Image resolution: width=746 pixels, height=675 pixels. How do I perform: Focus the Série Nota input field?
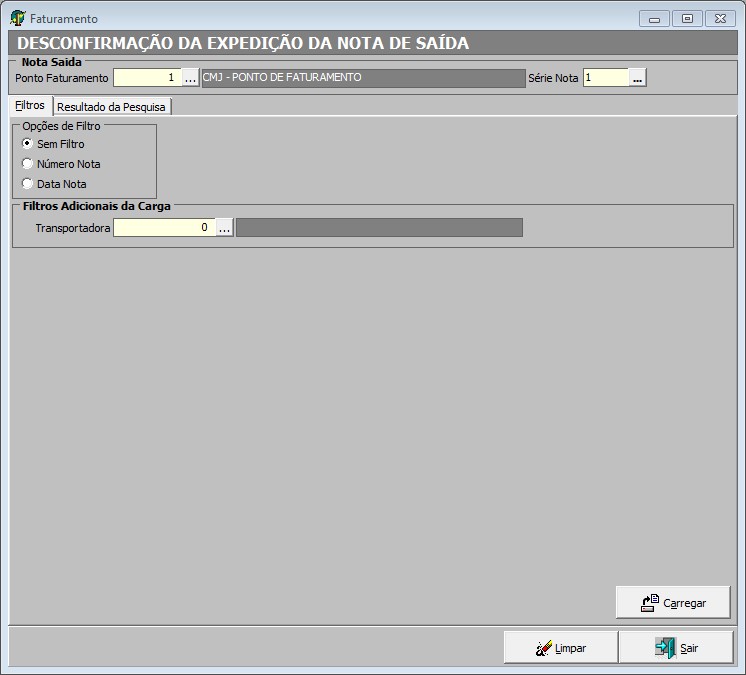coord(605,78)
